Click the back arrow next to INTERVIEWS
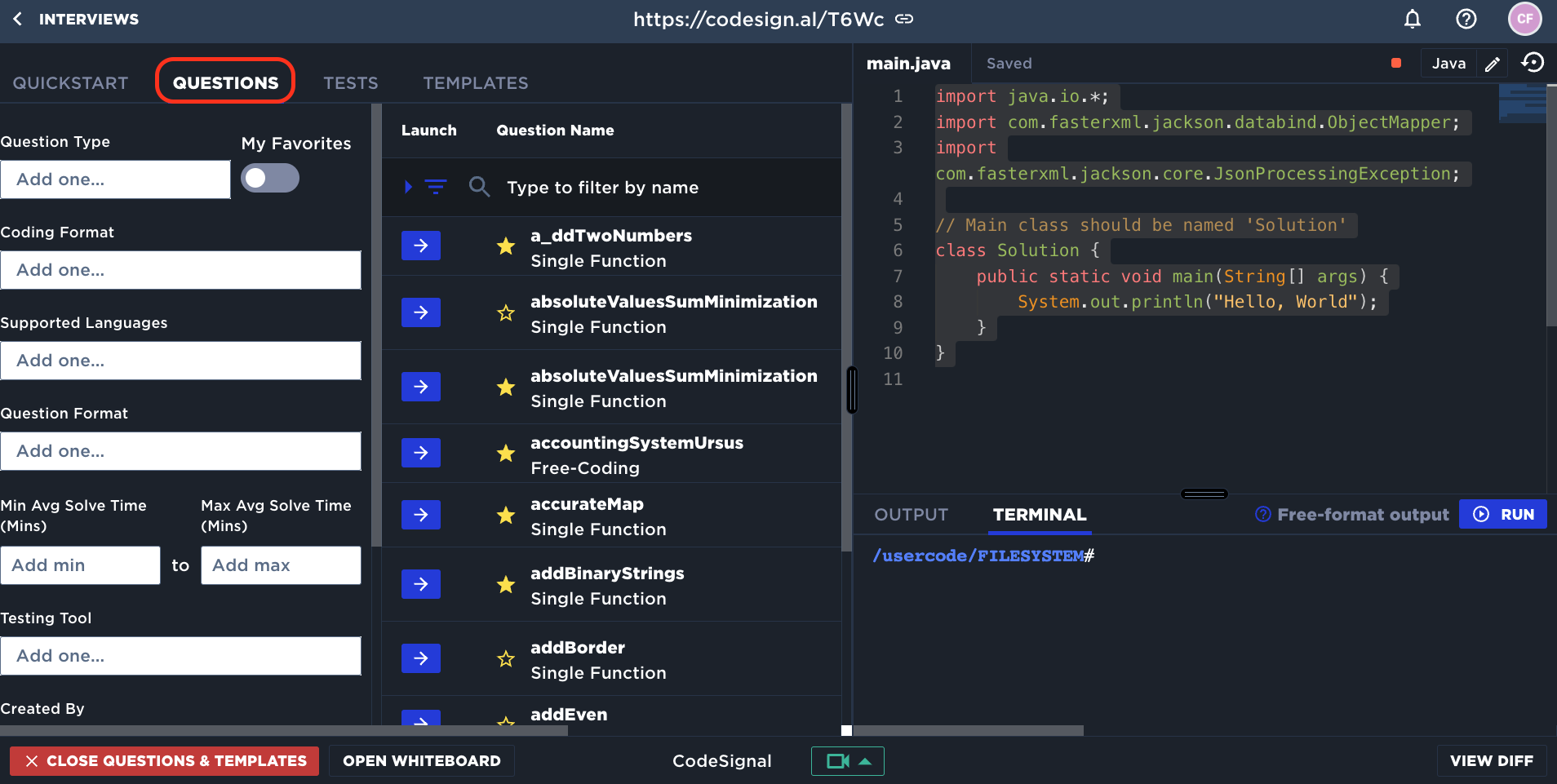The image size is (1557, 784). point(18,19)
